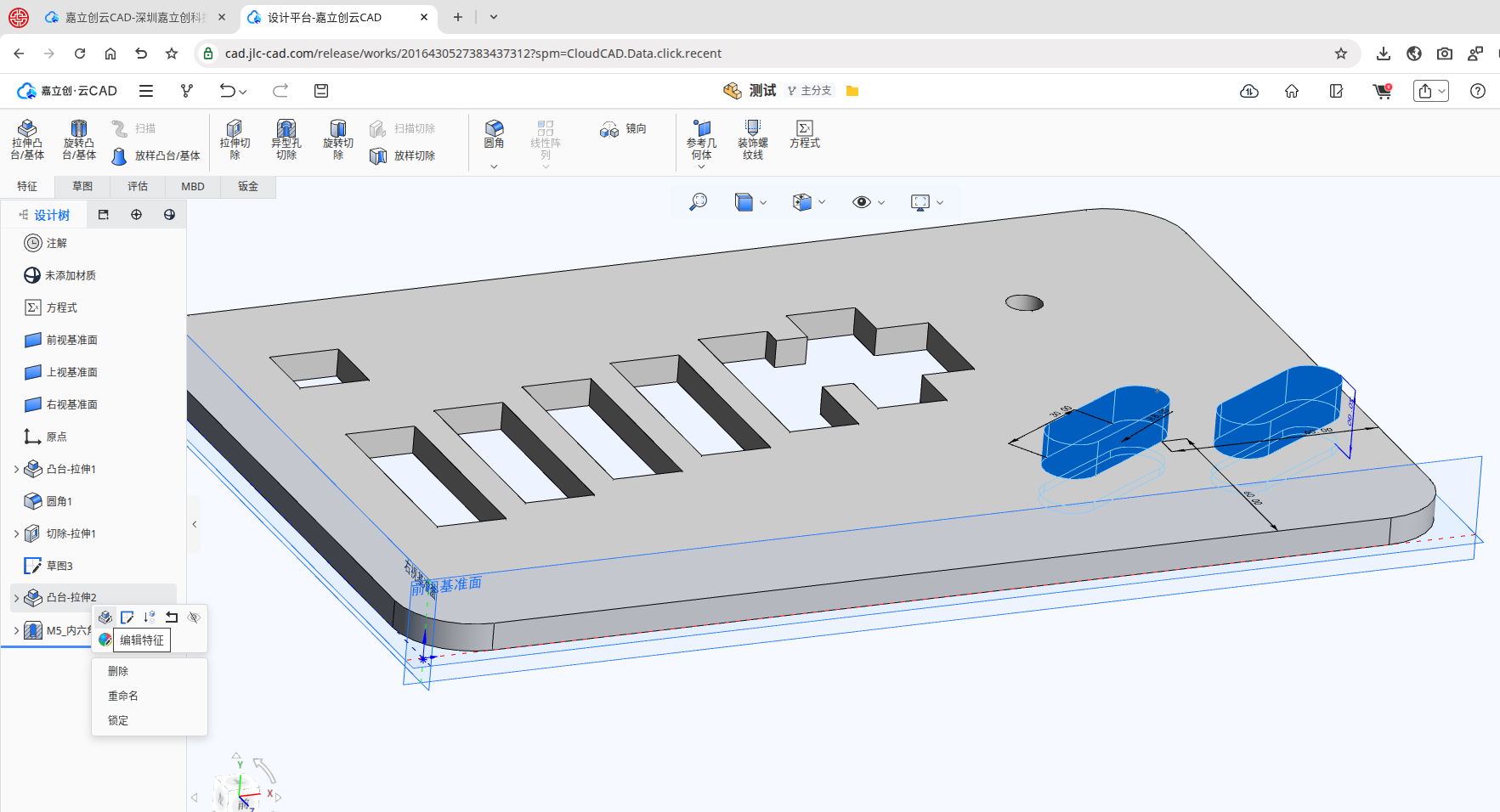Select the 拉伸凸台/基体 extrude boss tool
1500x812 pixels.
[27, 139]
